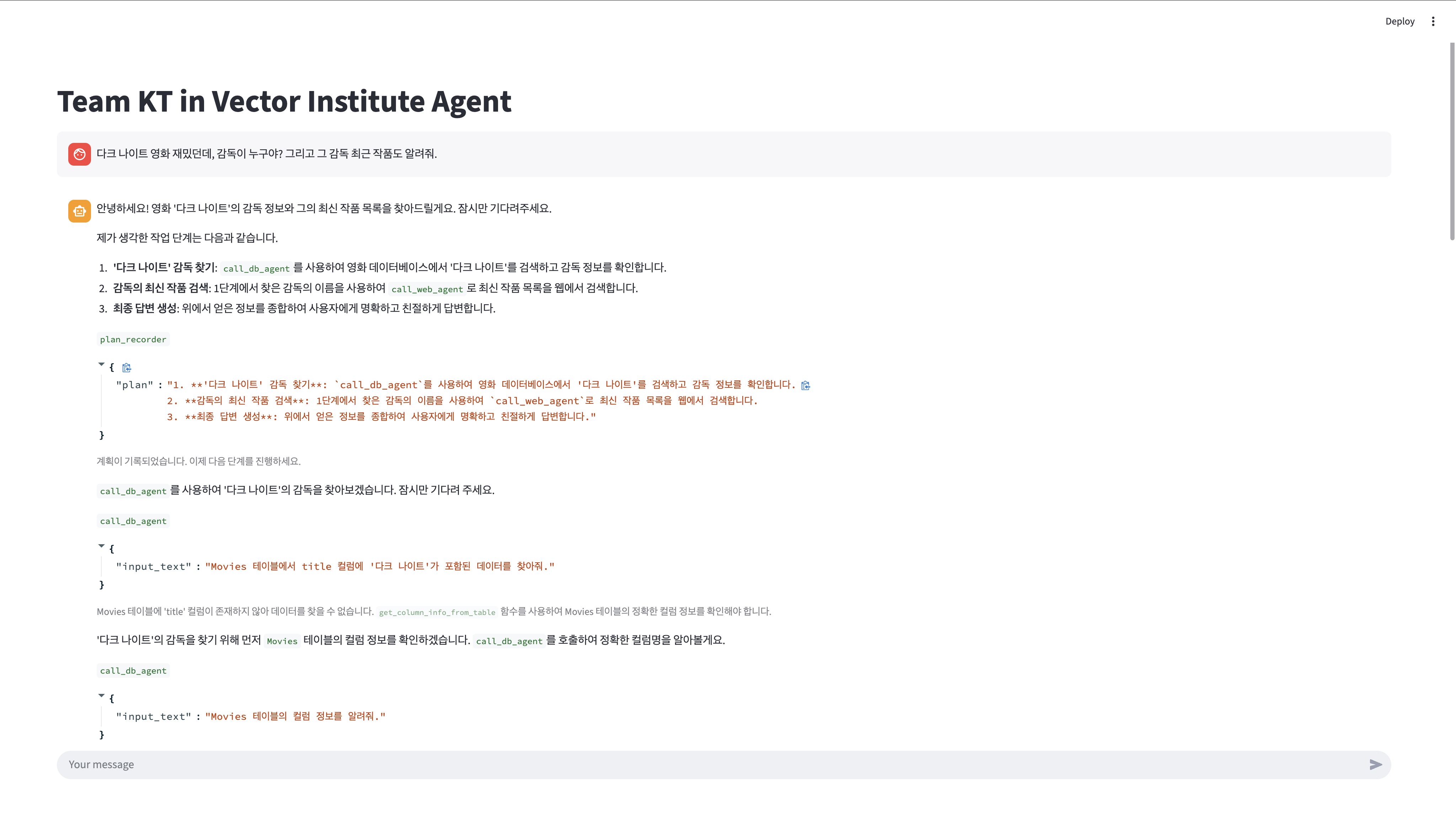Click the inline code 'Movies' in the assistant text
The width and height of the screenshot is (1456, 819).
282,641
